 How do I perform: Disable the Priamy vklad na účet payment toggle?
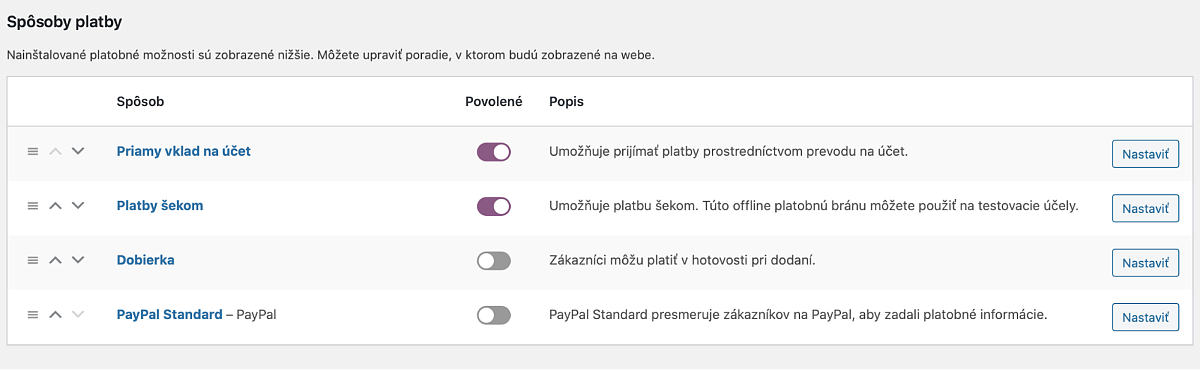494,152
